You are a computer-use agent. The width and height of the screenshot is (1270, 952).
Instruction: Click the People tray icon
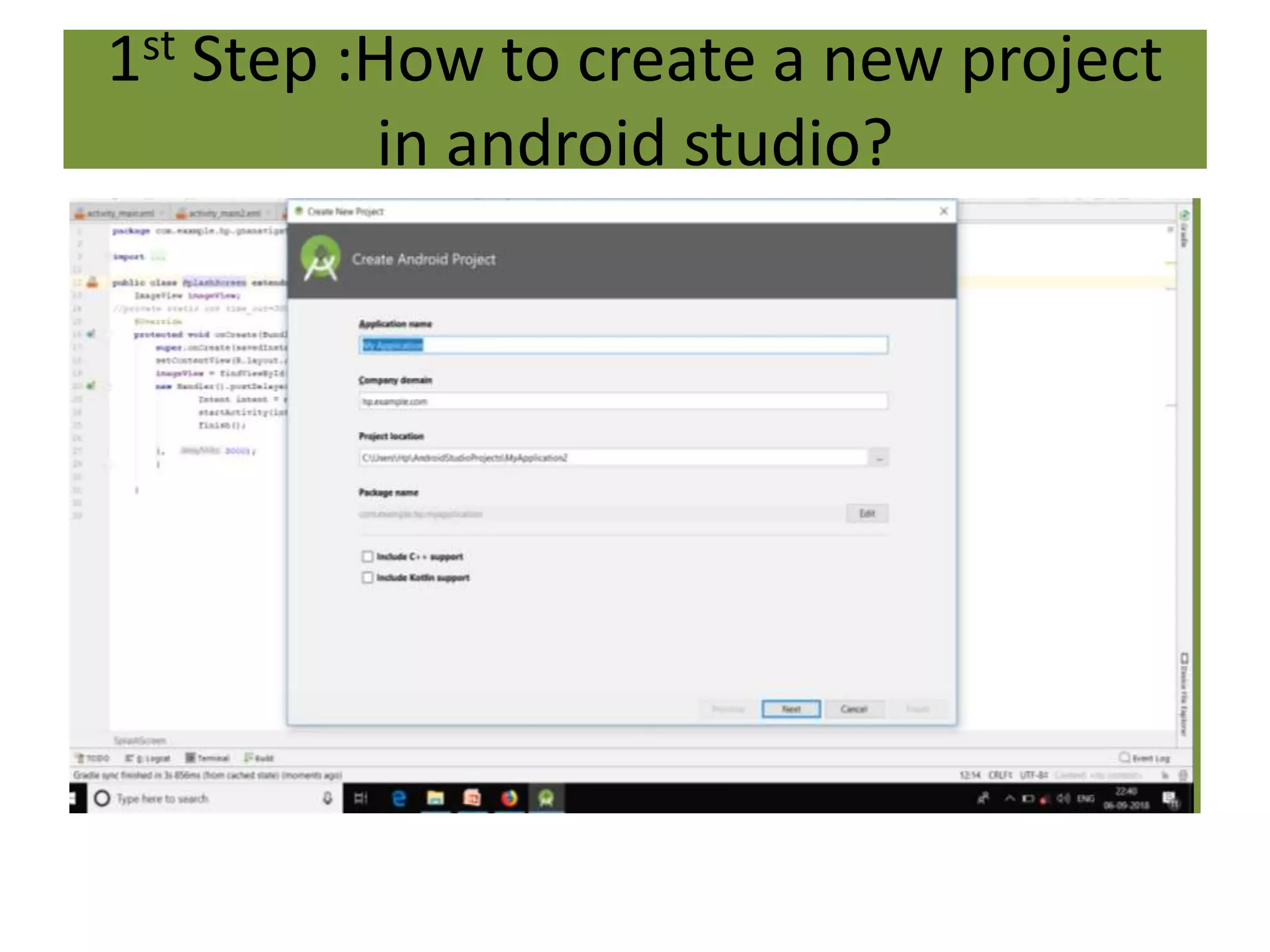tap(983, 798)
